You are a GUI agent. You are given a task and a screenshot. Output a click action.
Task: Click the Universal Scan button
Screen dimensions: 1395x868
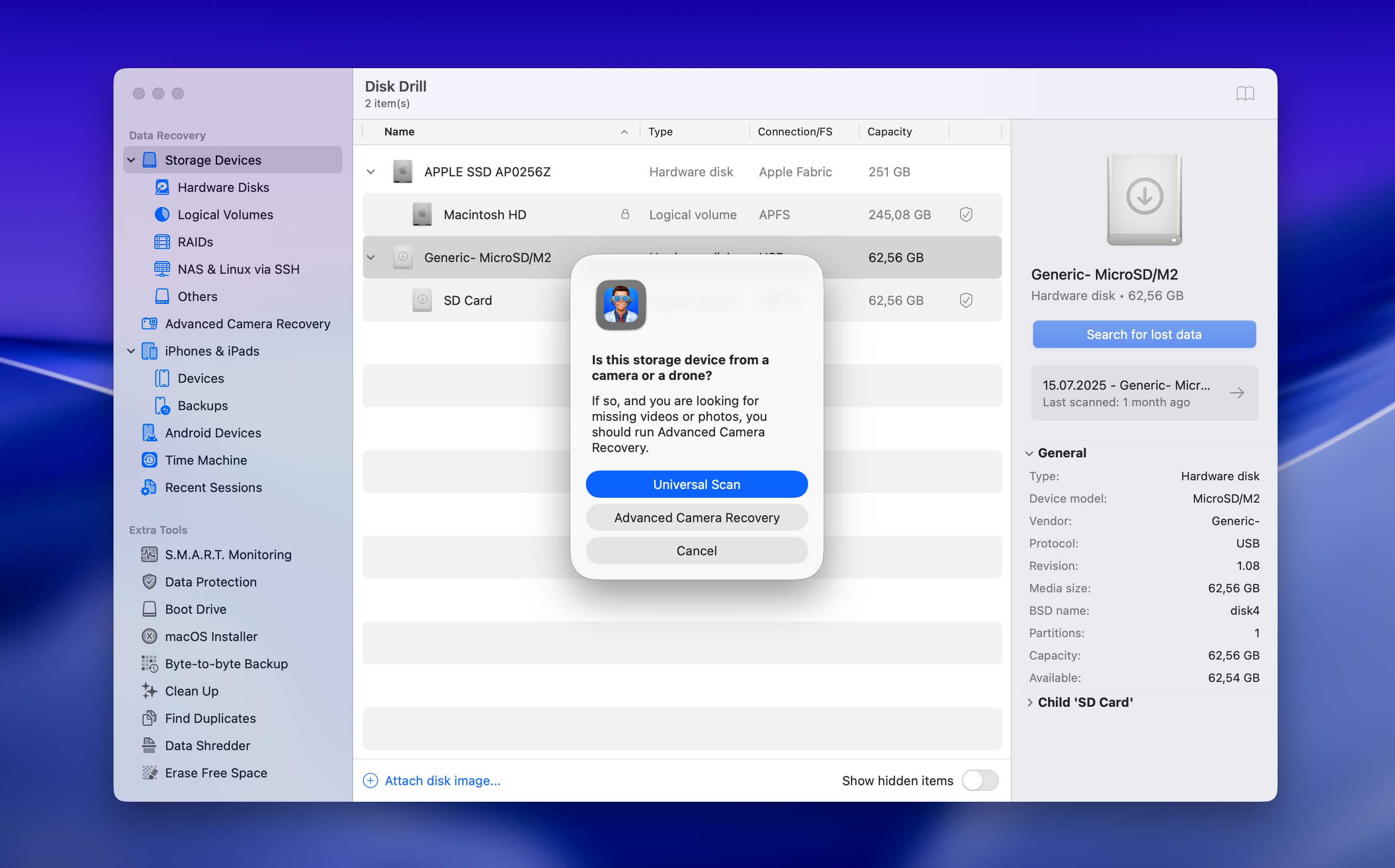tap(697, 484)
